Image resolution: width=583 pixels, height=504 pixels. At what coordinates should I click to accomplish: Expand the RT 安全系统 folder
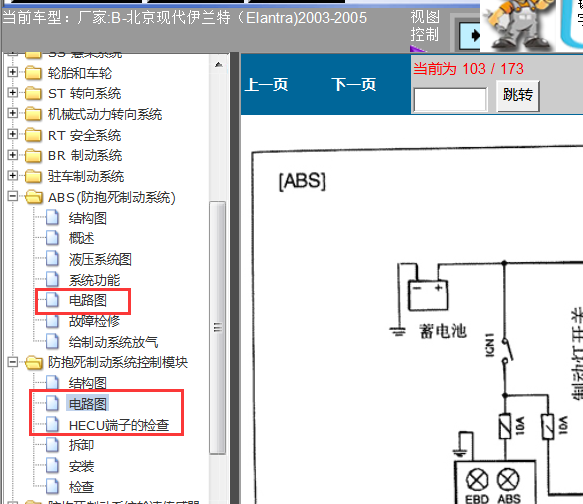tap(13, 134)
